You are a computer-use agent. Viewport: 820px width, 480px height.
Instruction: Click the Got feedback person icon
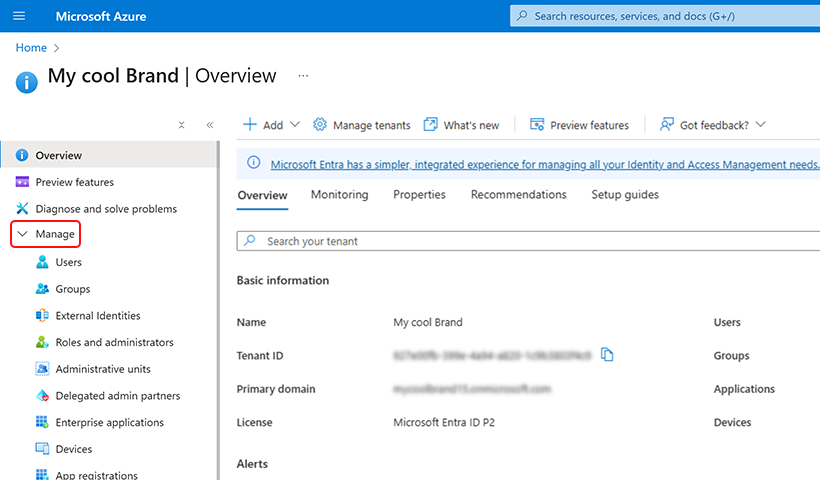pos(667,124)
